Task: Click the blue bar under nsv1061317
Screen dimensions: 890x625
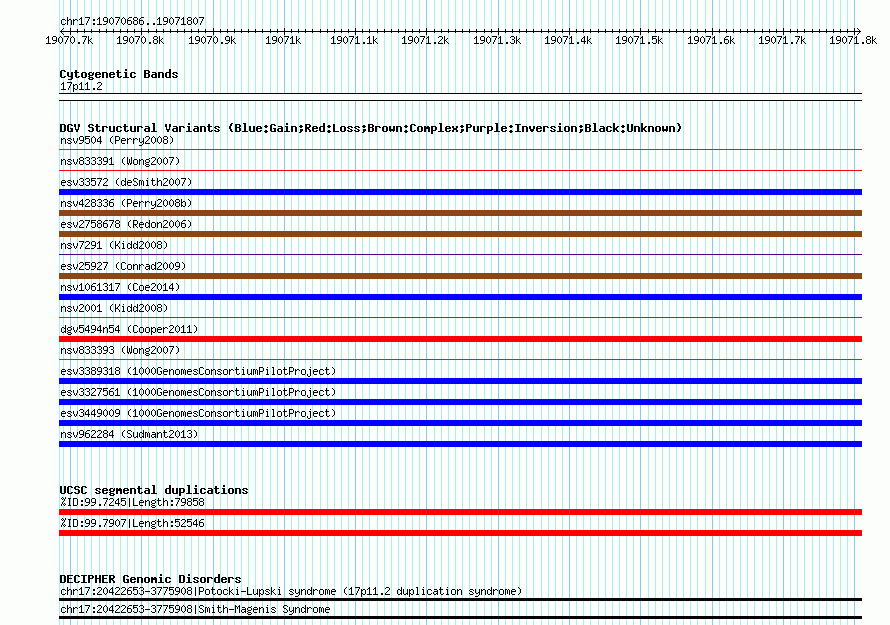Action: coord(460,297)
